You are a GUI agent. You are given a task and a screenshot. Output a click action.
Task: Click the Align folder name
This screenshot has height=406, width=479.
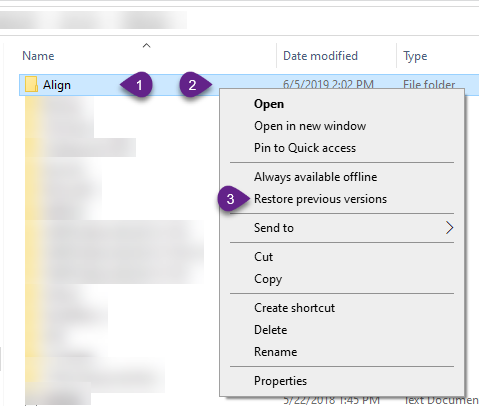click(x=57, y=85)
